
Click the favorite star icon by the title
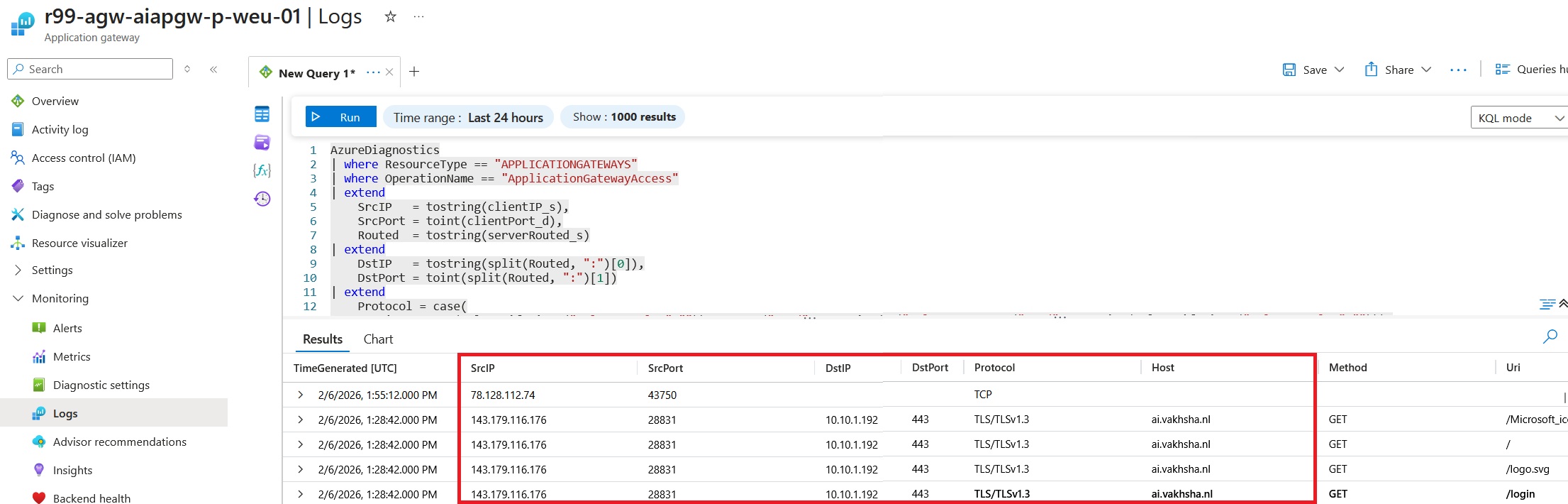[390, 16]
